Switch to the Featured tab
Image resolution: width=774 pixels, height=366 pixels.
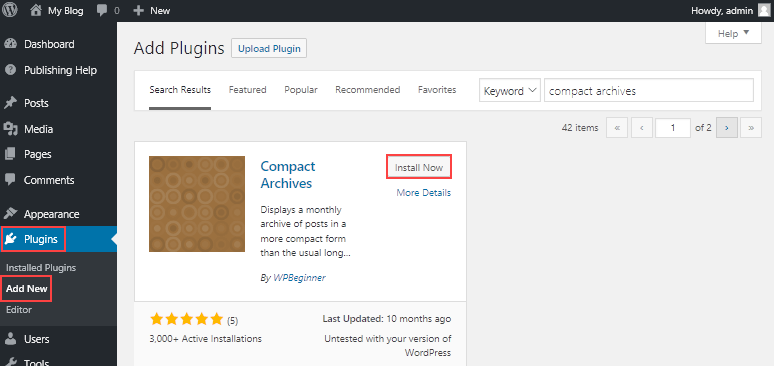[247, 90]
